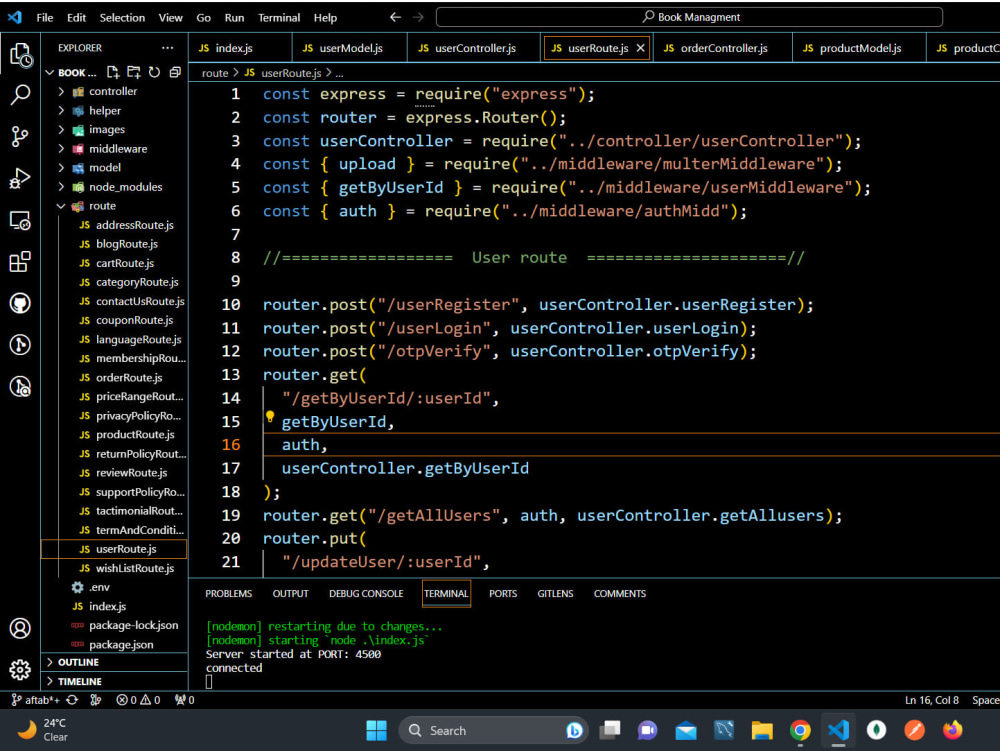This screenshot has height=751, width=1000.
Task: Click the New Folder icon in Explorer
Action: coord(133,72)
